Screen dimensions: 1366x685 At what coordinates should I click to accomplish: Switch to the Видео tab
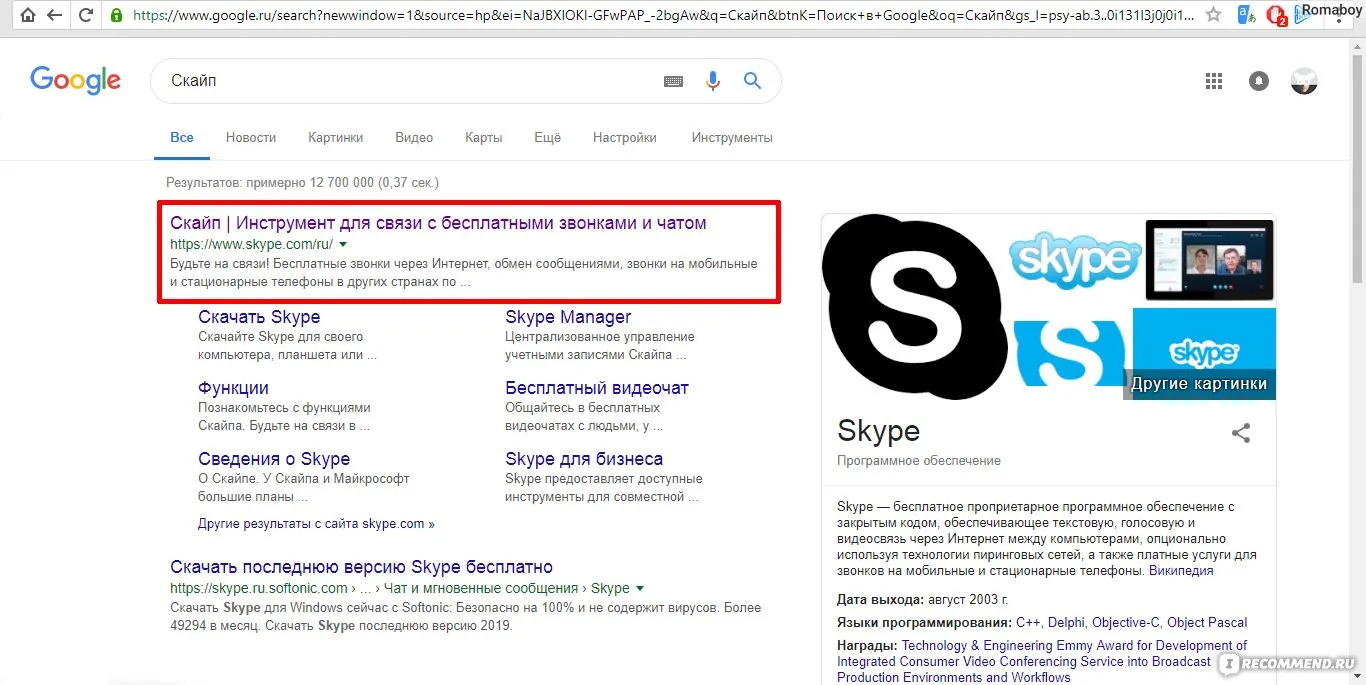pos(414,138)
